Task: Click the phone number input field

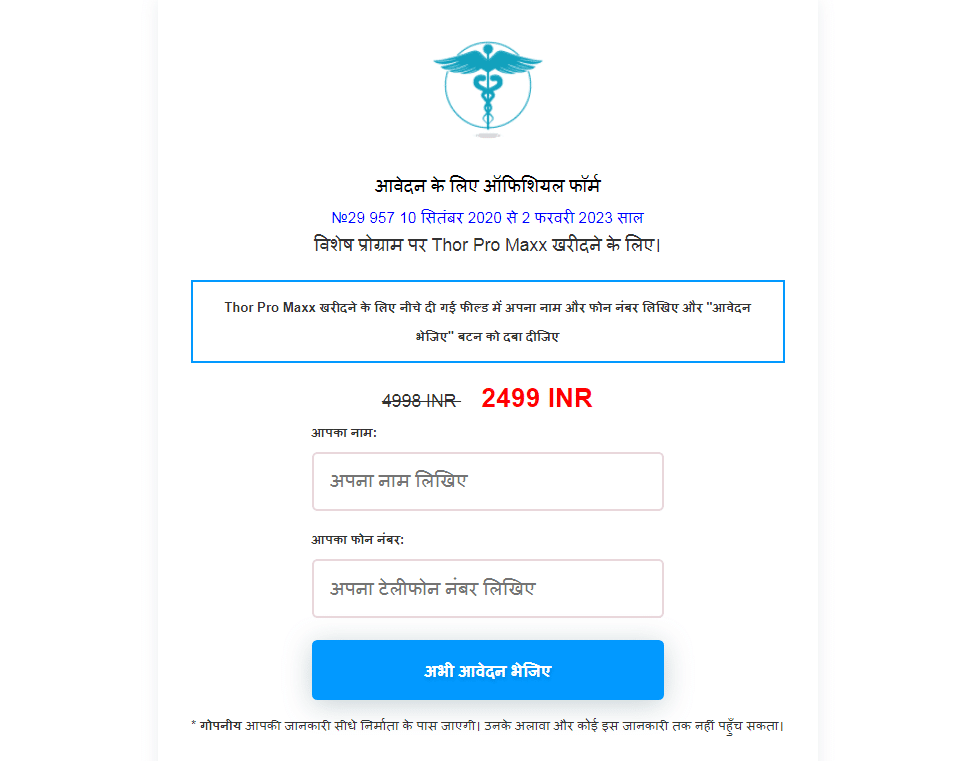Action: point(488,589)
